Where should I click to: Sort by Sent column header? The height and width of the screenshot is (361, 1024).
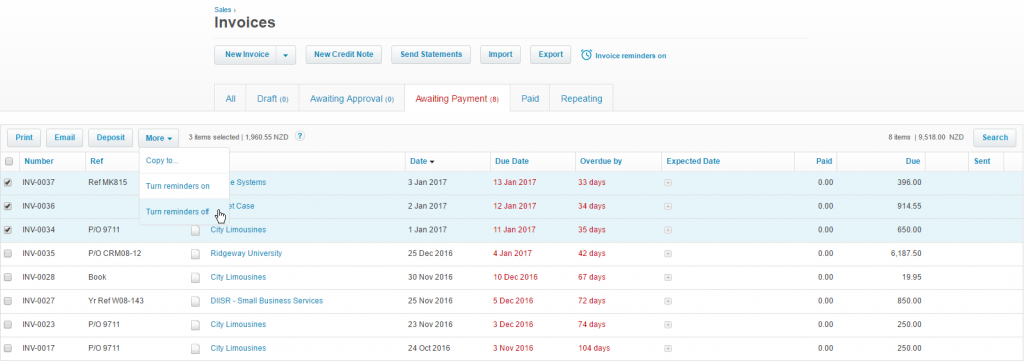pos(982,161)
